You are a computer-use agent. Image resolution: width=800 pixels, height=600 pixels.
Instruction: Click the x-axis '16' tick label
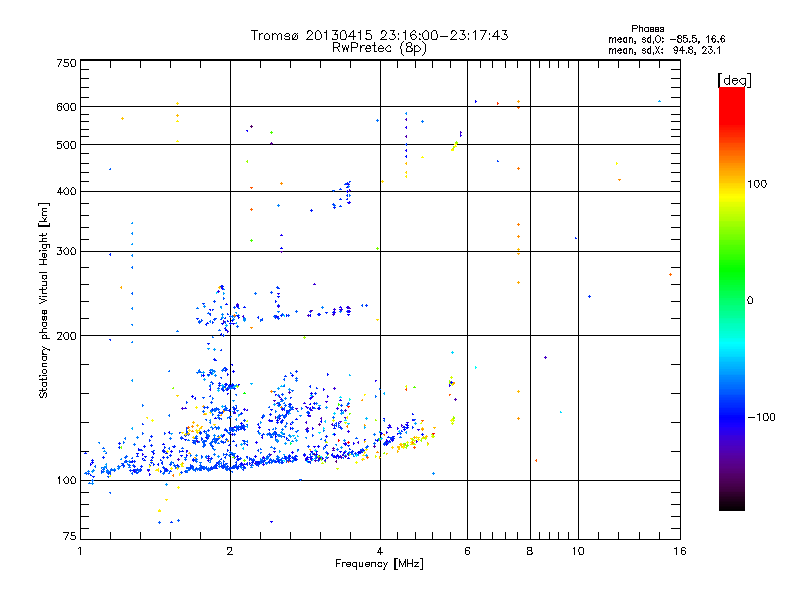tap(680, 551)
